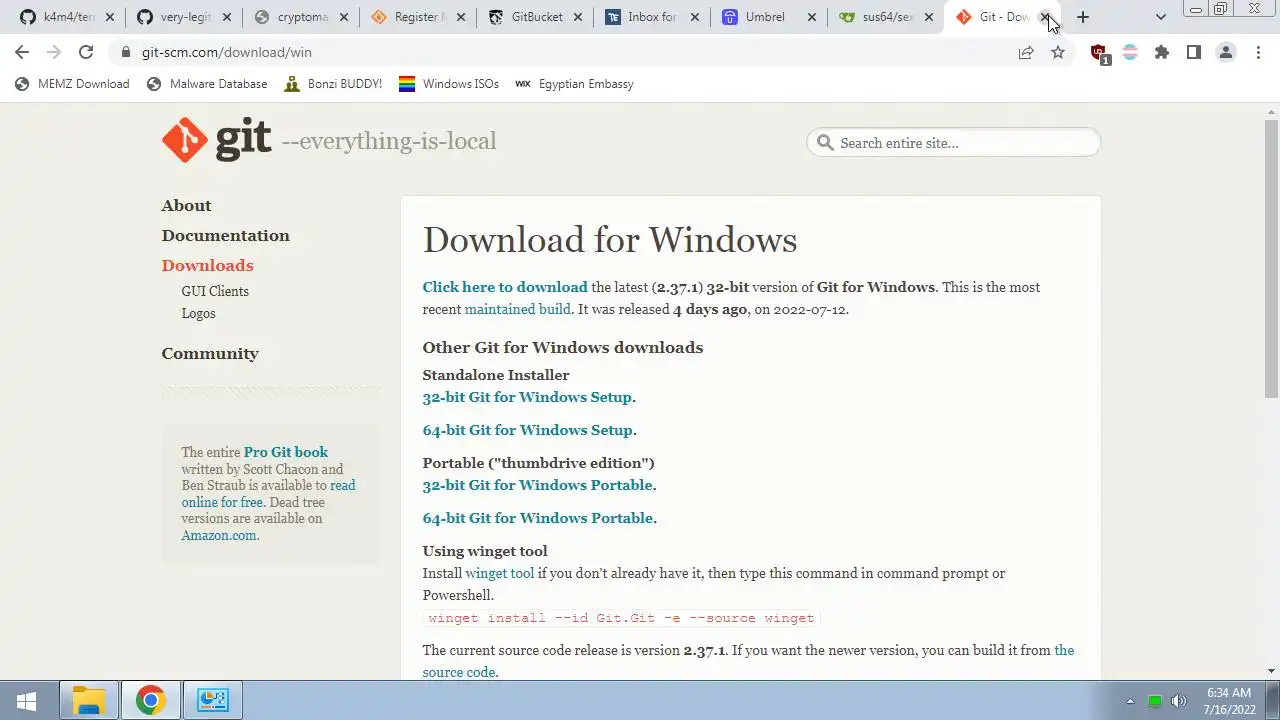The height and width of the screenshot is (720, 1280).
Task: Download 64-bit Git for Windows Setup
Action: pyautogui.click(x=528, y=430)
